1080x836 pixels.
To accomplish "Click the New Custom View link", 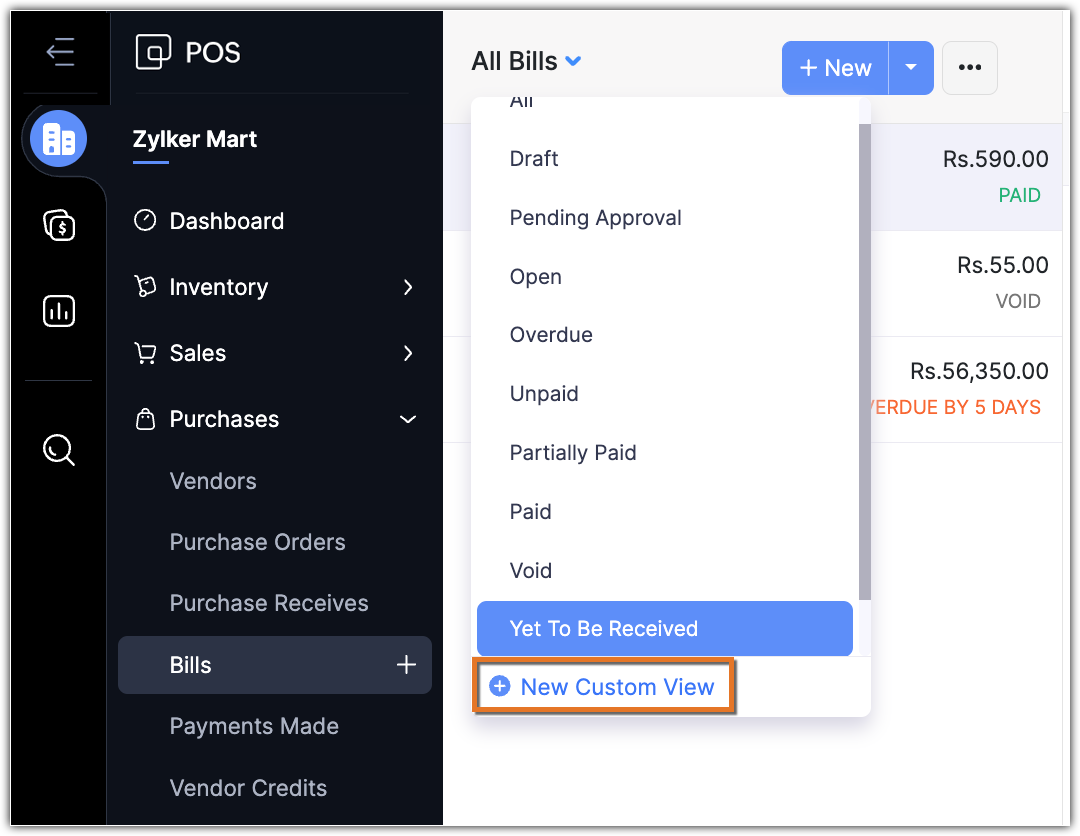I will click(x=603, y=687).
